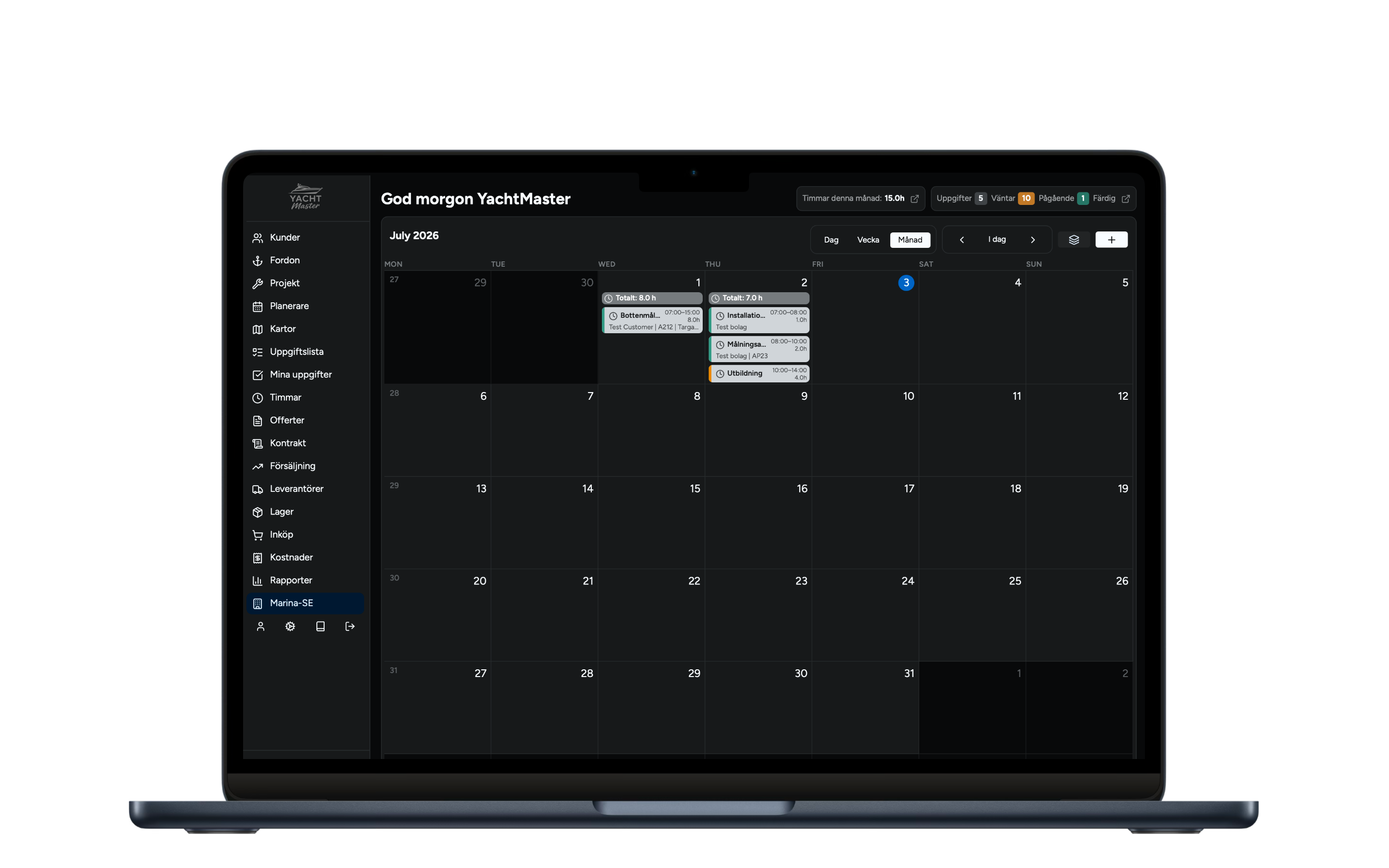Open Rapporter reports section
Screen dimensions: 1389x868
(305, 581)
